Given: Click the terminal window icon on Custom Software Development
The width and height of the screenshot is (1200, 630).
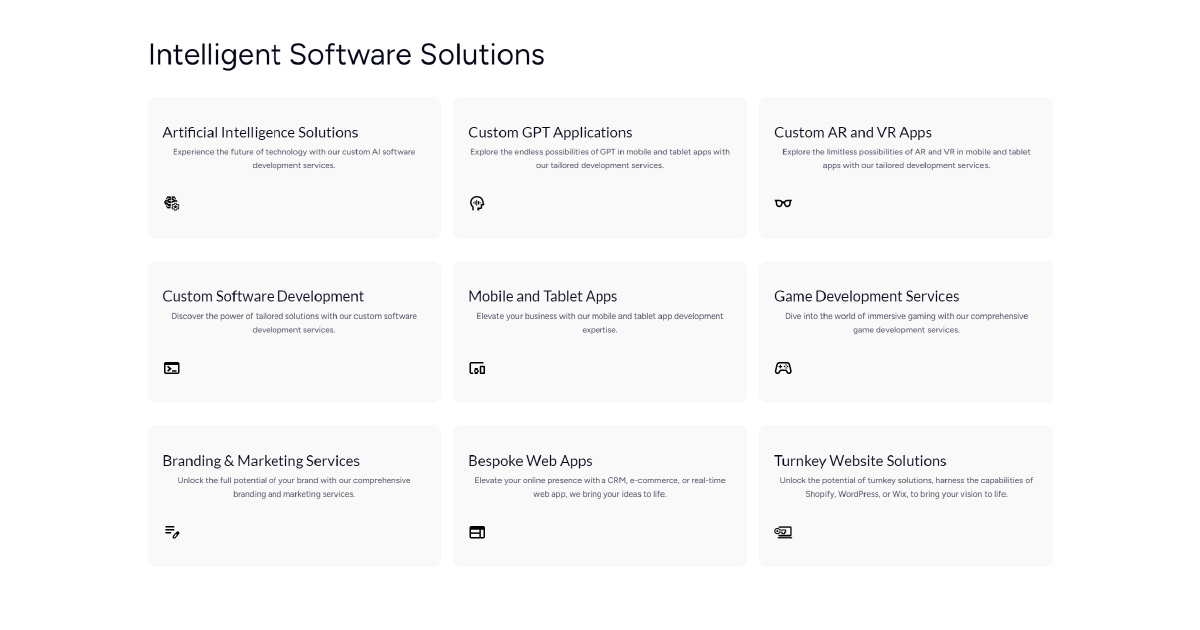Looking at the screenshot, I should point(172,368).
